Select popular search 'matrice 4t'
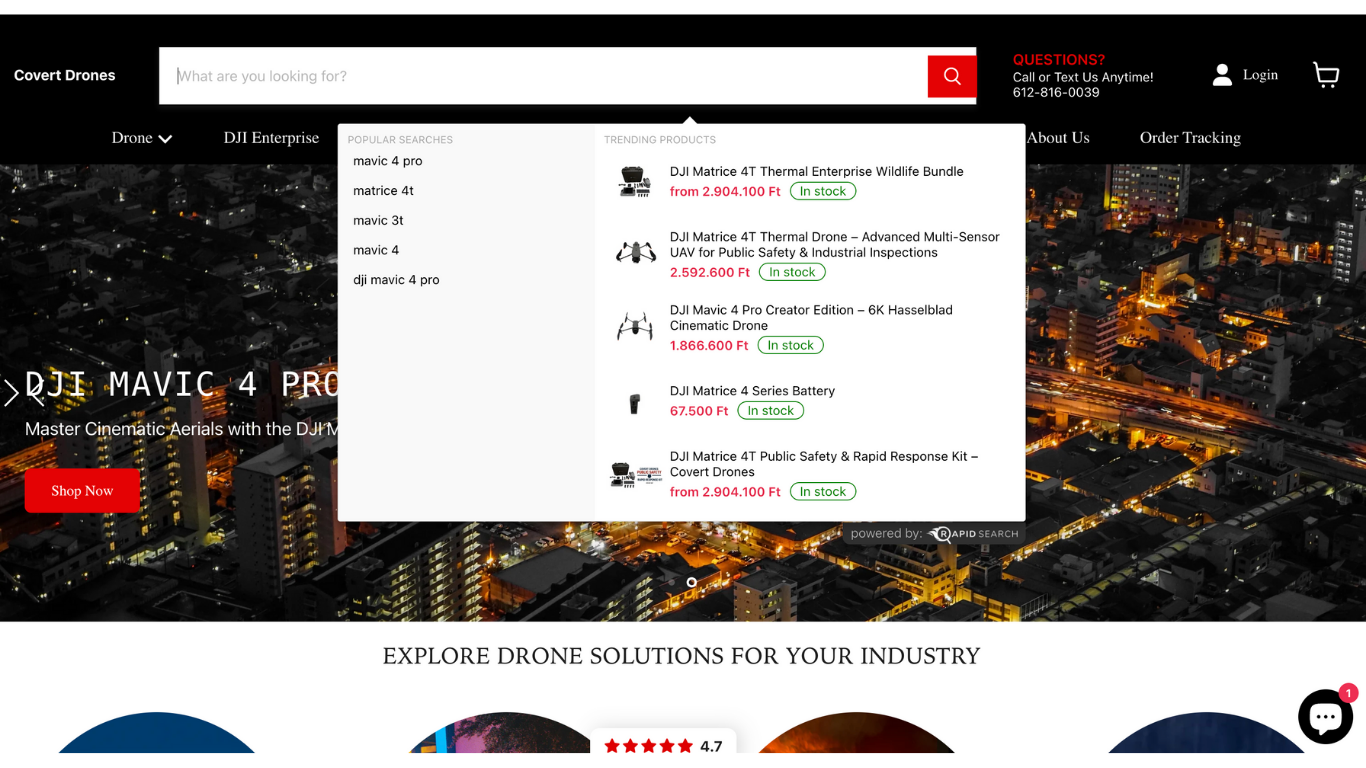This screenshot has height=768, width=1366. coord(383,191)
